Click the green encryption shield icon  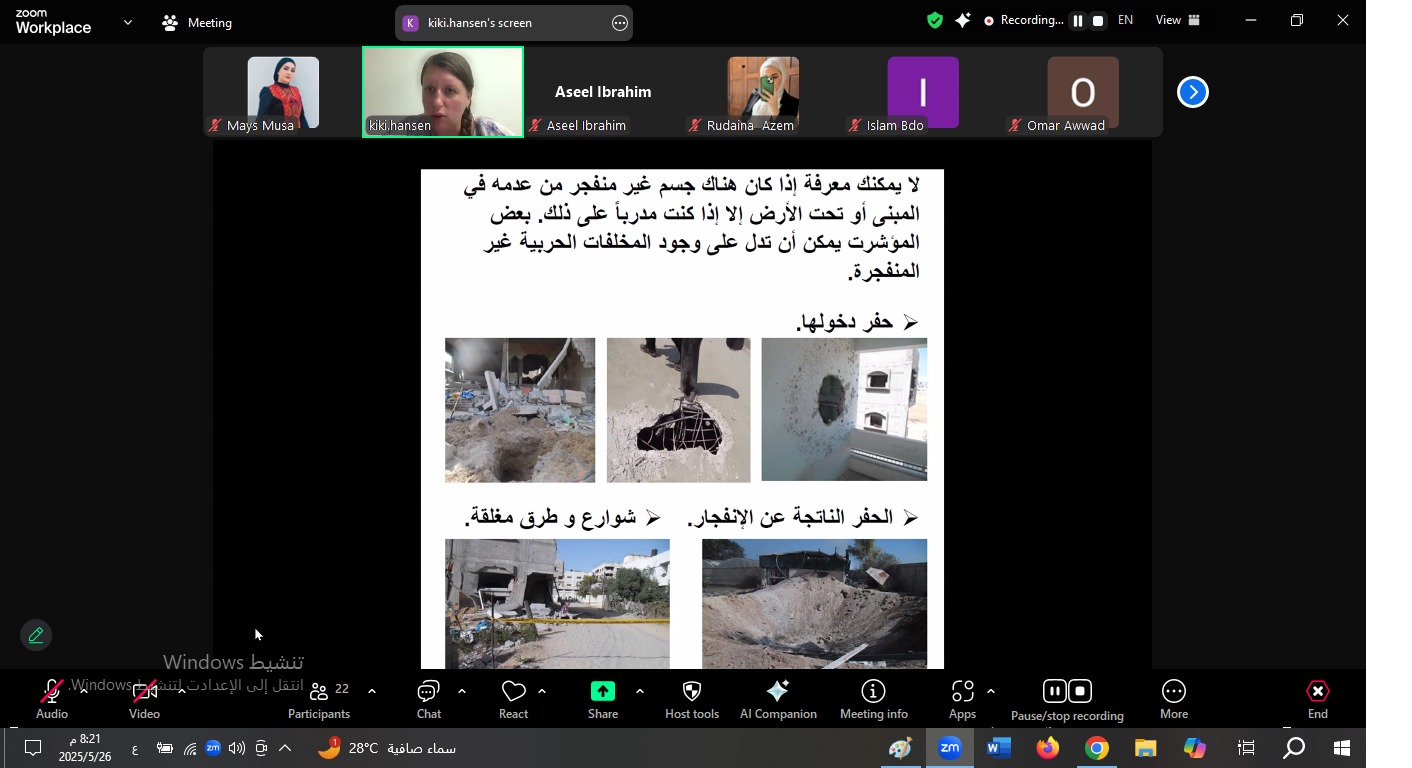click(x=935, y=20)
